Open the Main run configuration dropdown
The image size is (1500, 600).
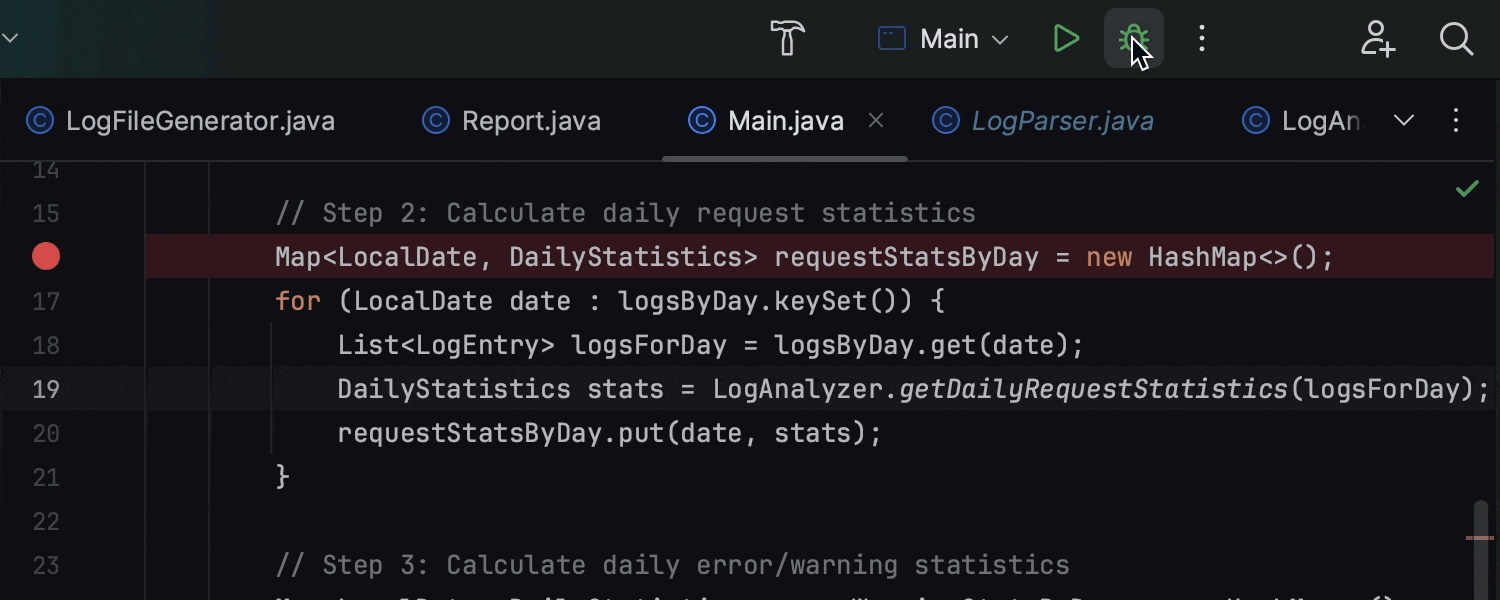[x=999, y=38]
